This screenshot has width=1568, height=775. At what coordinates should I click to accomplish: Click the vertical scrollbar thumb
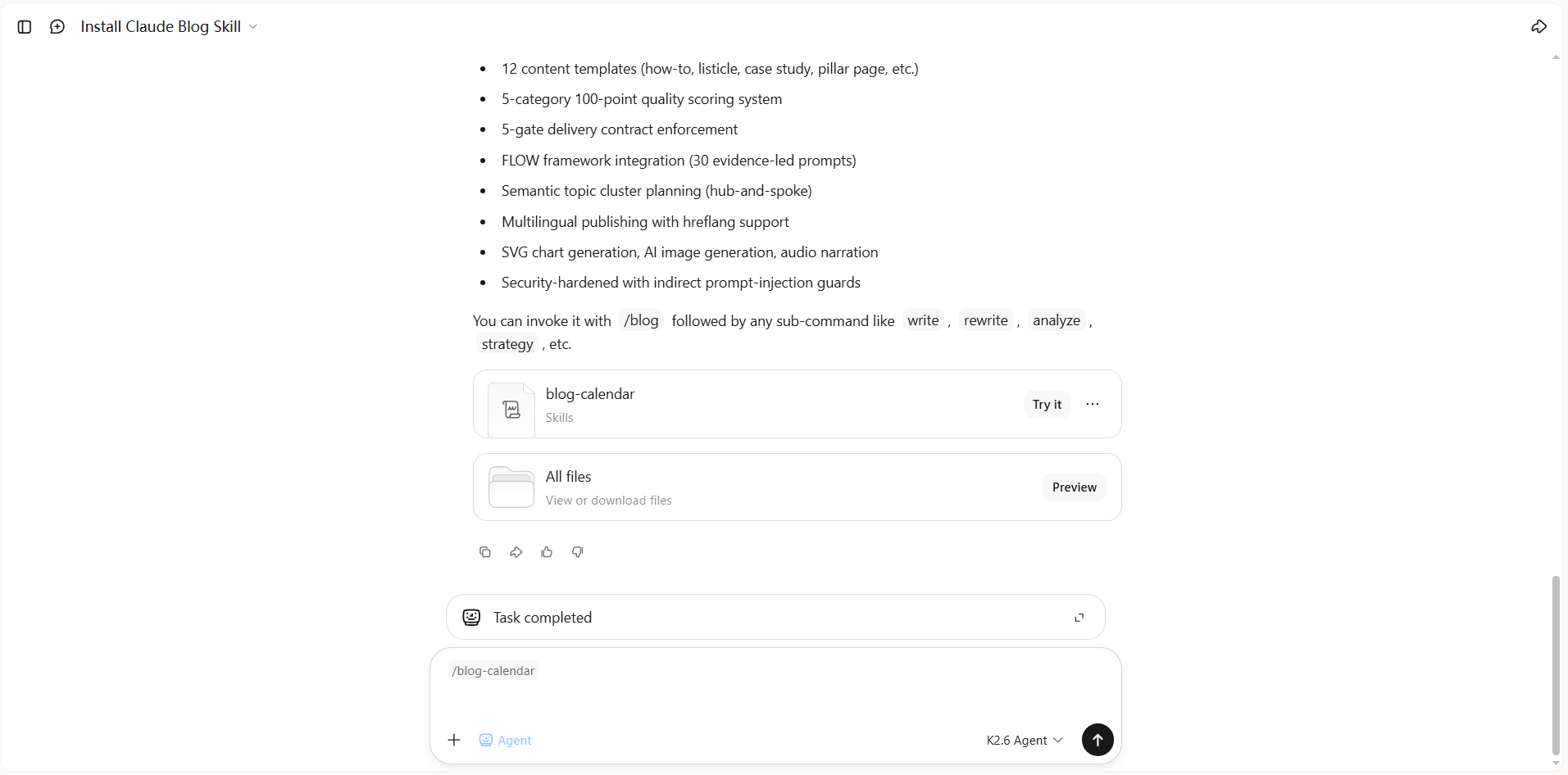[x=1556, y=665]
